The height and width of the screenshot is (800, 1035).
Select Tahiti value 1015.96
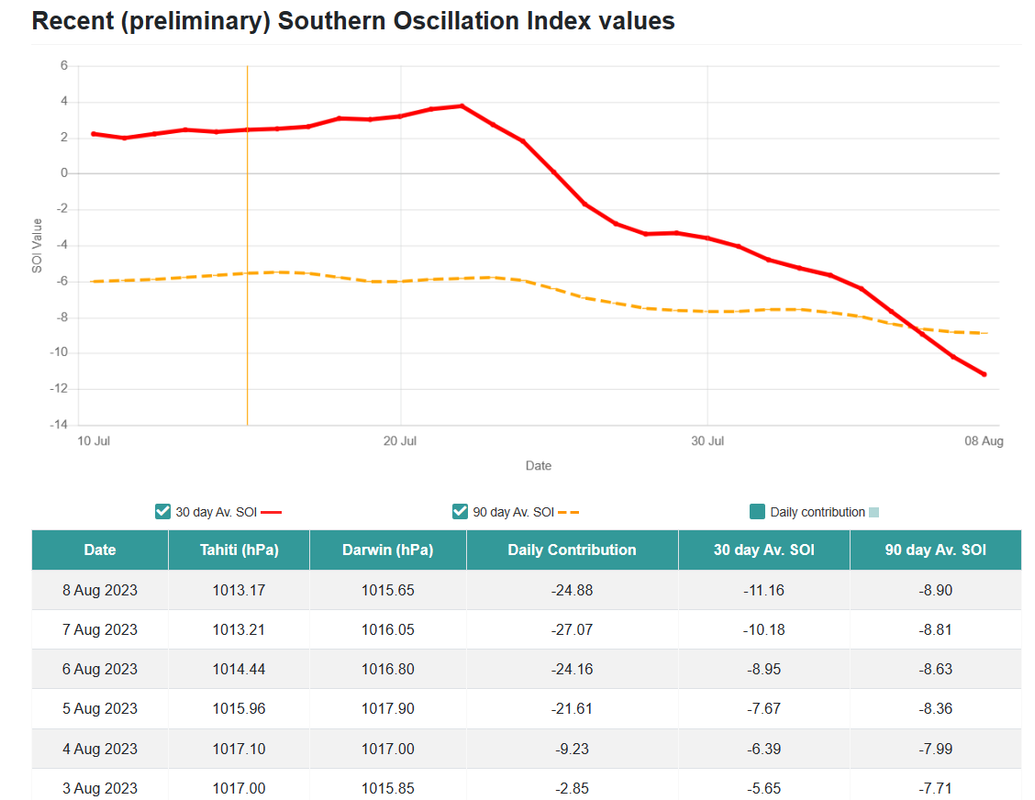tap(239, 709)
